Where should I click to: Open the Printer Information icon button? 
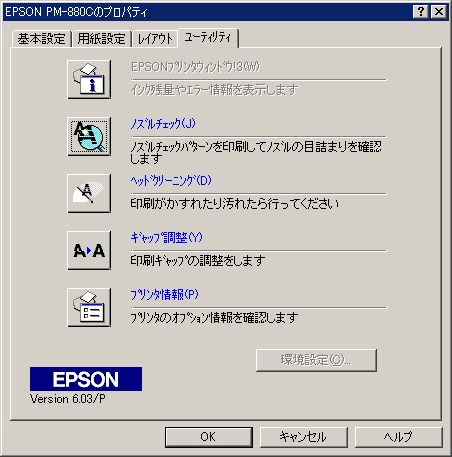coord(89,307)
